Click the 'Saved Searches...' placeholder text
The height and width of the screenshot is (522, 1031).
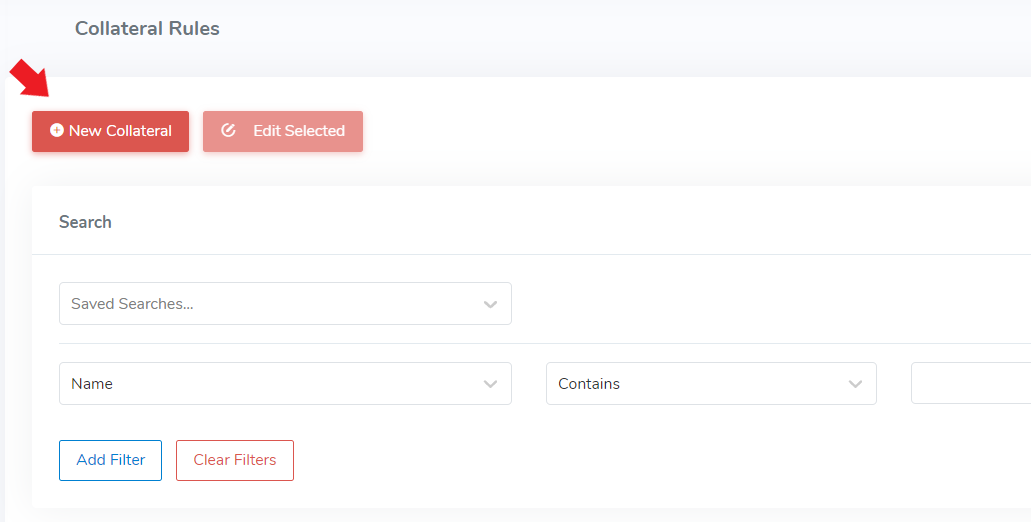[132, 304]
